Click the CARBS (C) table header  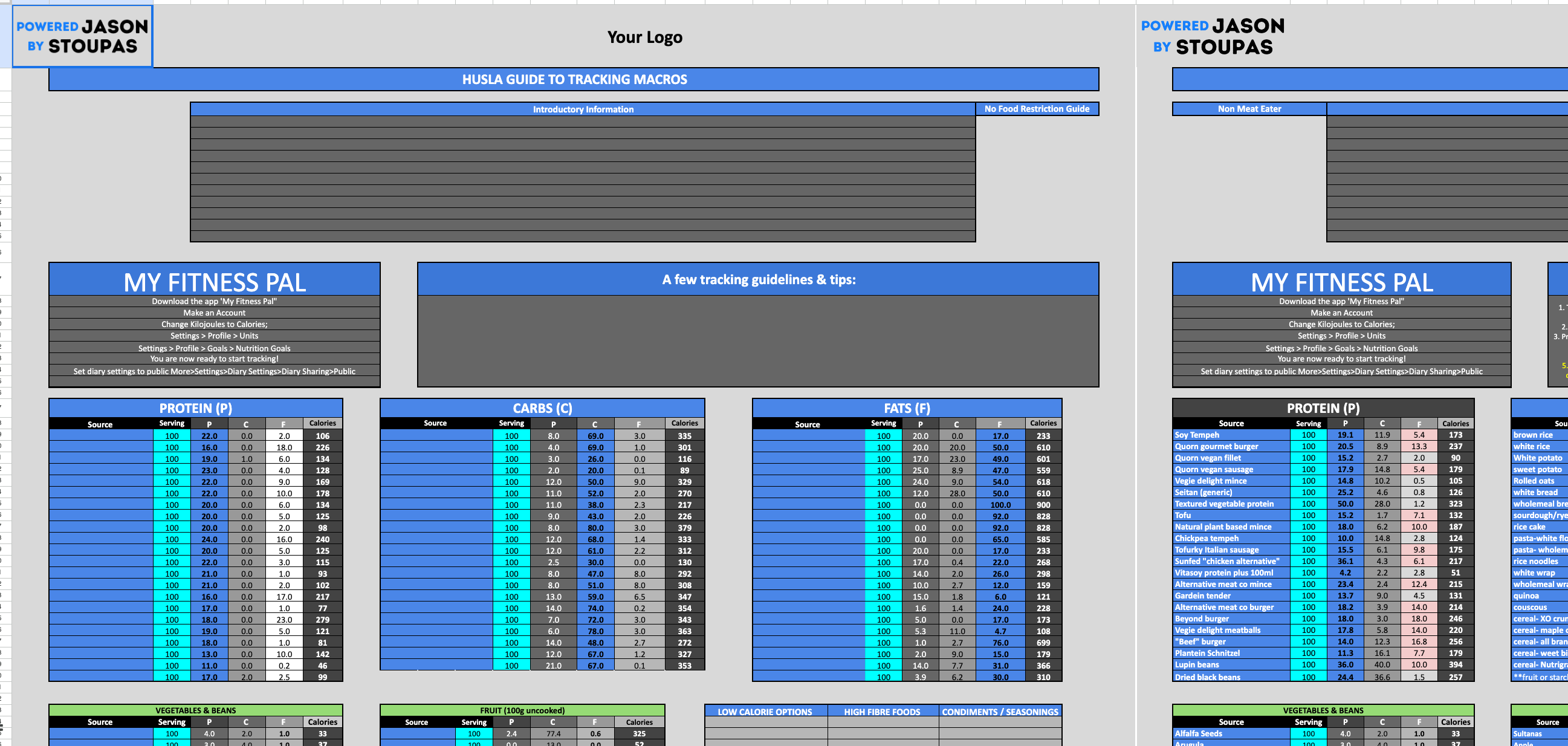(x=541, y=408)
